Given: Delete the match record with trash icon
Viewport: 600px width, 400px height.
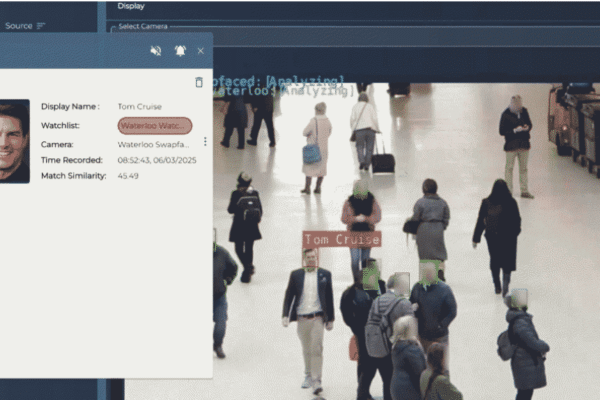Looking at the screenshot, I should (x=198, y=82).
